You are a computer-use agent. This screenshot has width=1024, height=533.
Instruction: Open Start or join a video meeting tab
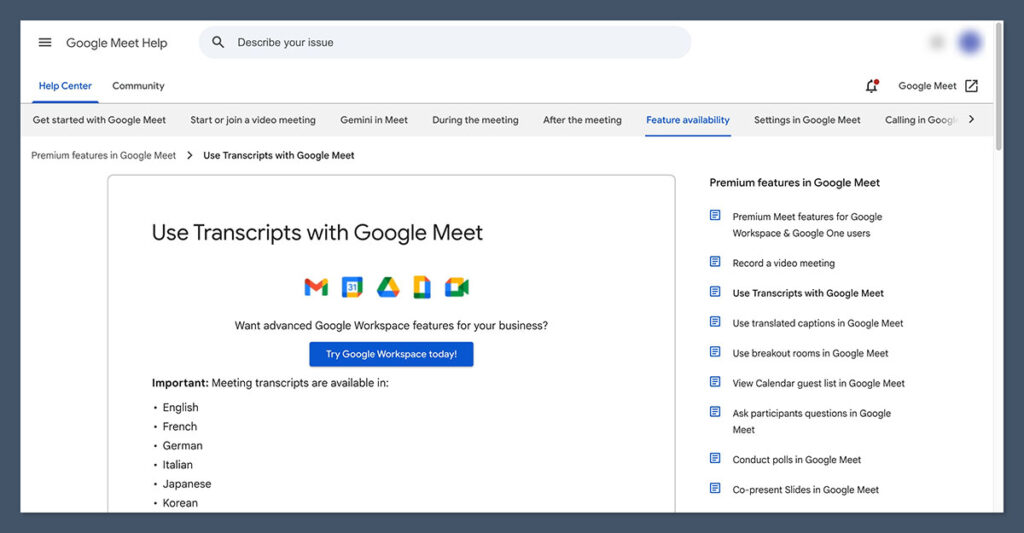point(253,120)
